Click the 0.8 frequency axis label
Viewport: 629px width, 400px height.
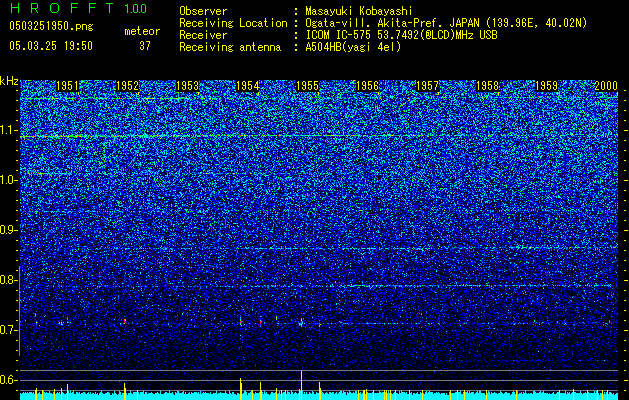pos(9,280)
